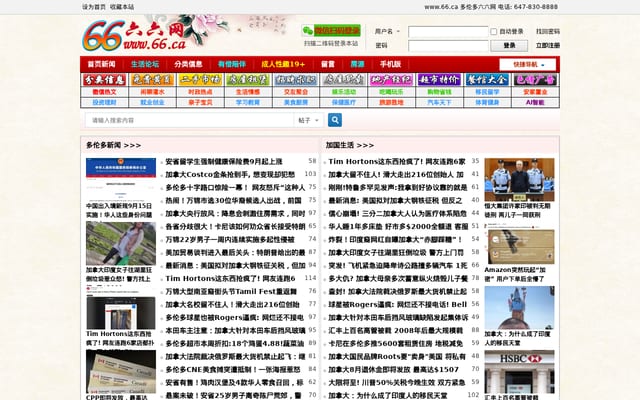Open the AI智能 forum category link
The image size is (640, 400).
(x=535, y=102)
